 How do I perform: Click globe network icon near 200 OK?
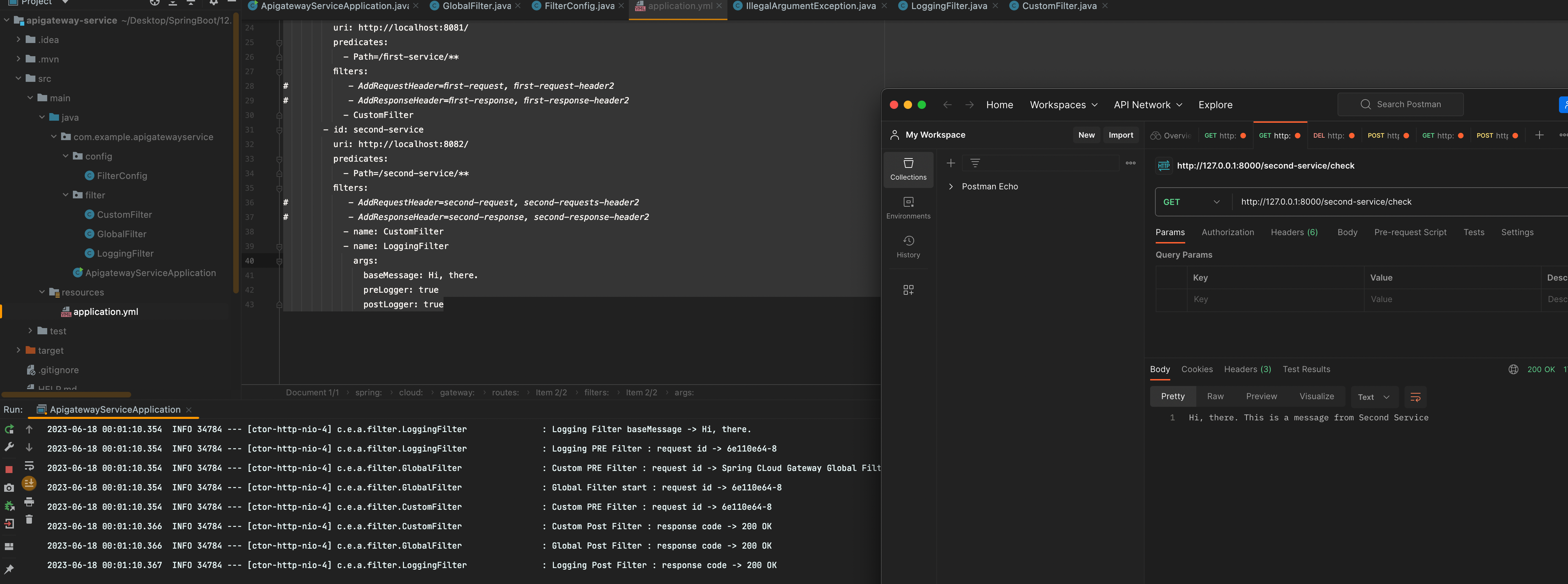click(x=1513, y=370)
